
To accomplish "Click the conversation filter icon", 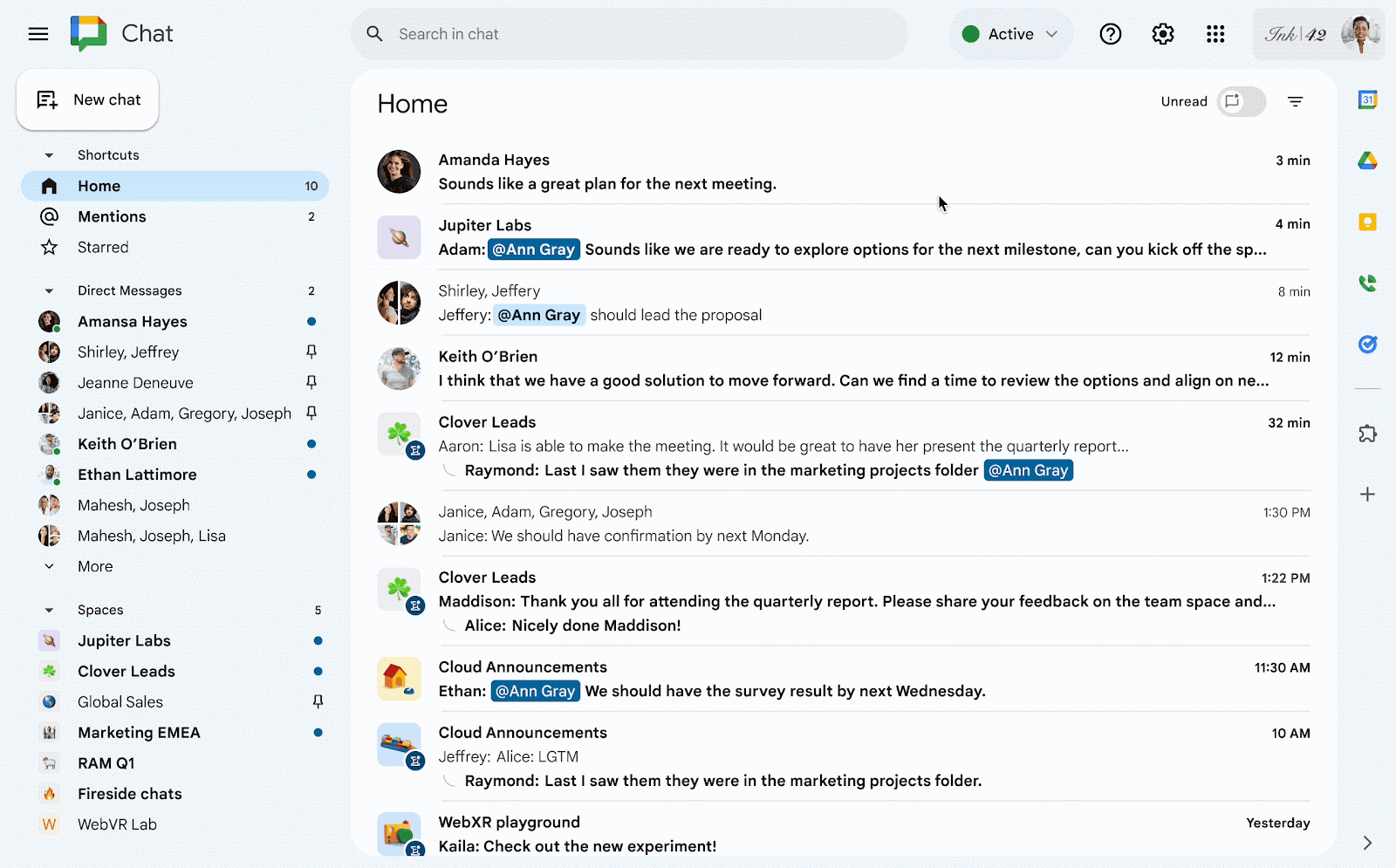I will coord(1295,101).
